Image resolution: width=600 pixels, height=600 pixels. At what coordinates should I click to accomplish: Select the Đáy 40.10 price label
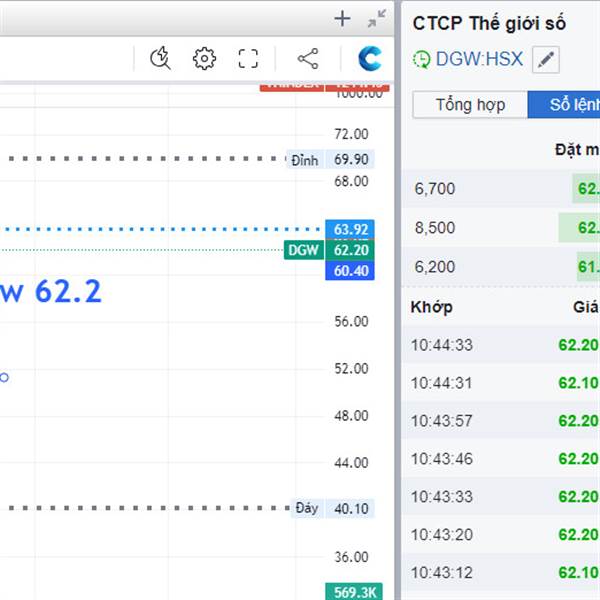pyautogui.click(x=333, y=508)
